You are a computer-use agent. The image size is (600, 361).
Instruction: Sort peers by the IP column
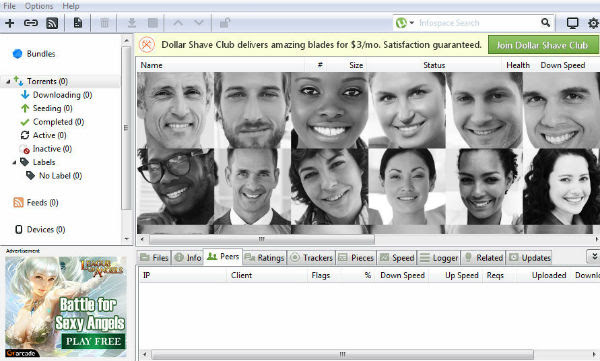tap(146, 275)
